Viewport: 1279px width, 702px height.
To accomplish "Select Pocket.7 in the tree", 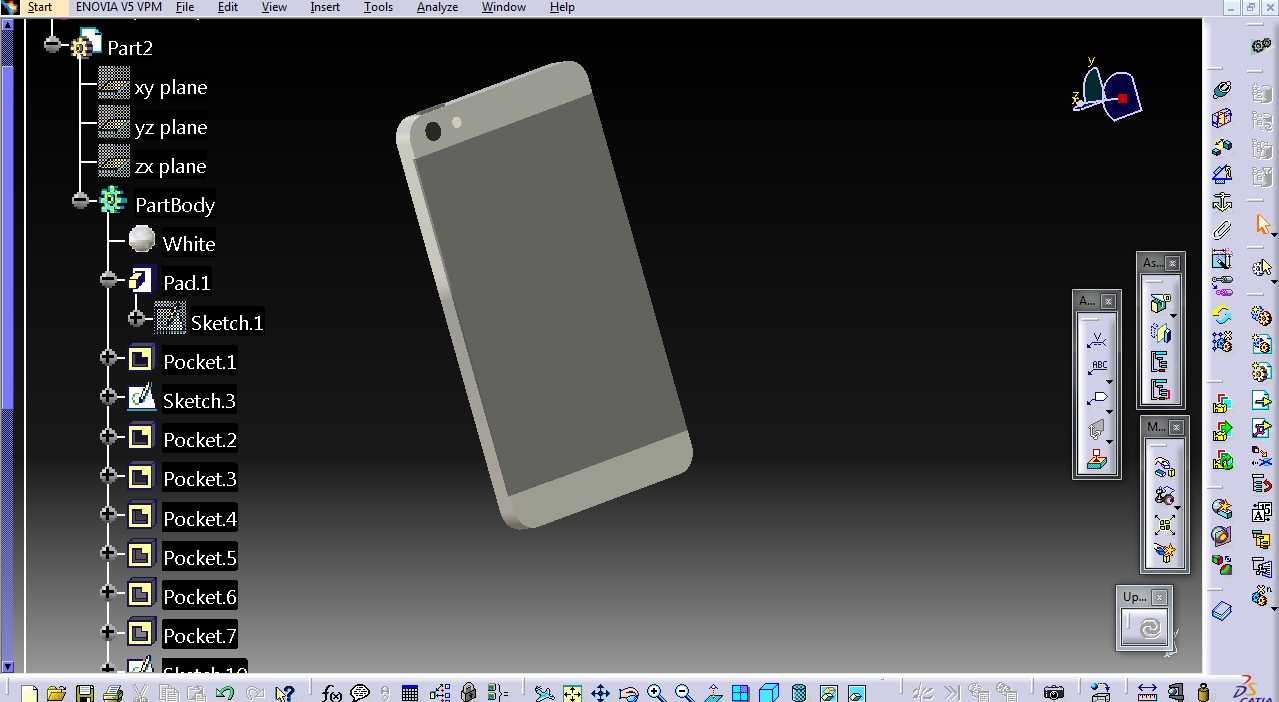I will tap(200, 635).
